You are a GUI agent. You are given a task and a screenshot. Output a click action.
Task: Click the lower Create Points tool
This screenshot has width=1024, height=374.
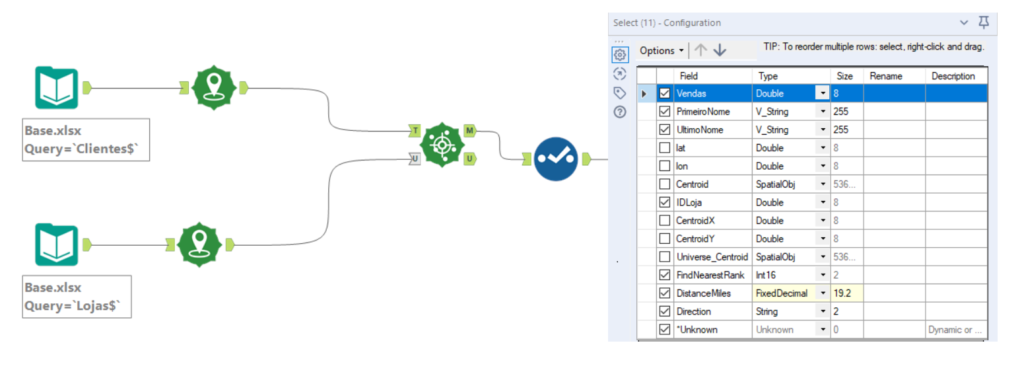pos(199,245)
